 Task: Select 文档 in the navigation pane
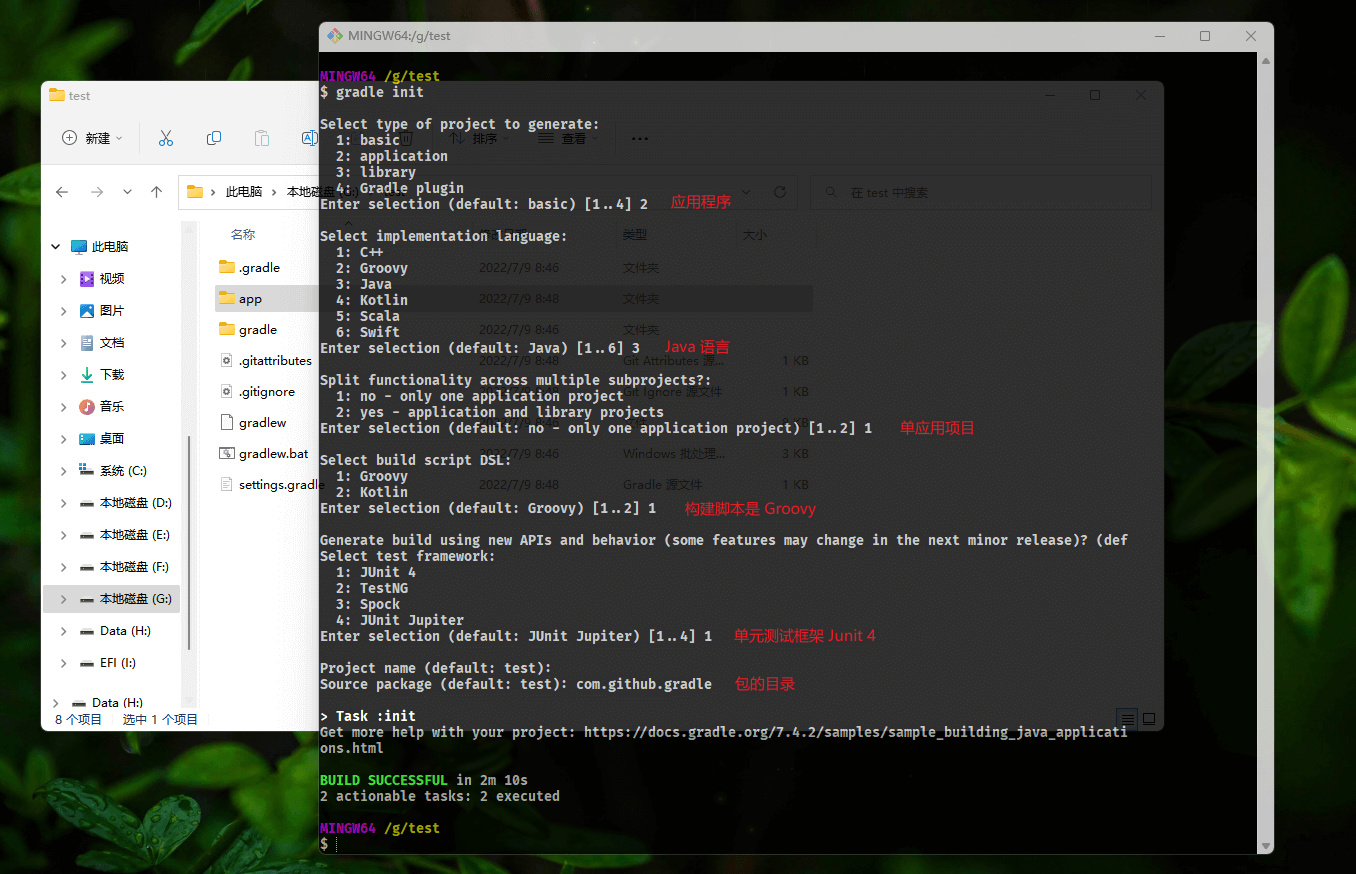pos(112,343)
